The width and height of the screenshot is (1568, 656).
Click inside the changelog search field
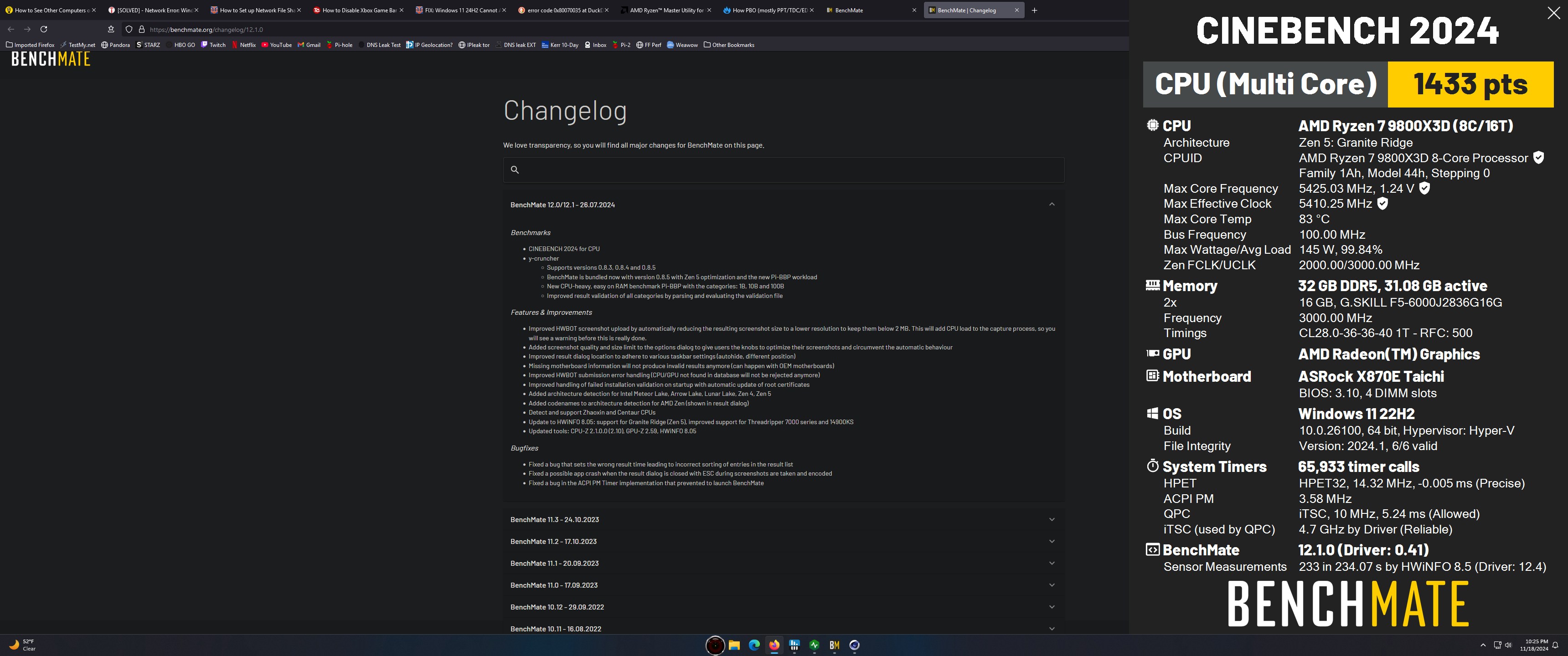tap(784, 170)
